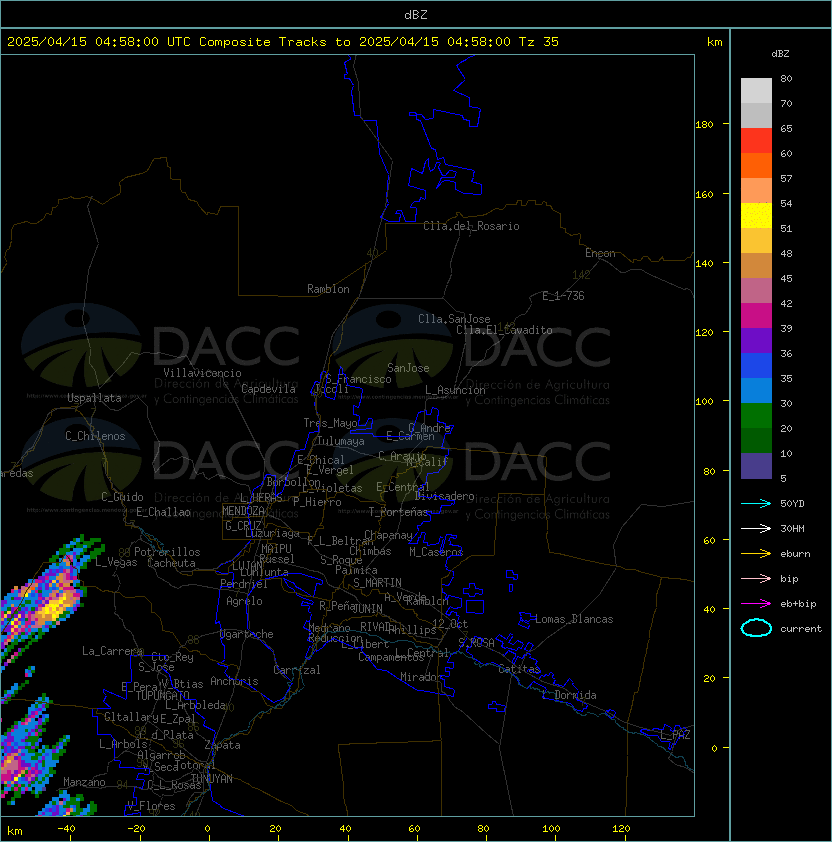Click the 60 dBZ orange color swatch
This screenshot has width=832, height=842.
[756, 165]
